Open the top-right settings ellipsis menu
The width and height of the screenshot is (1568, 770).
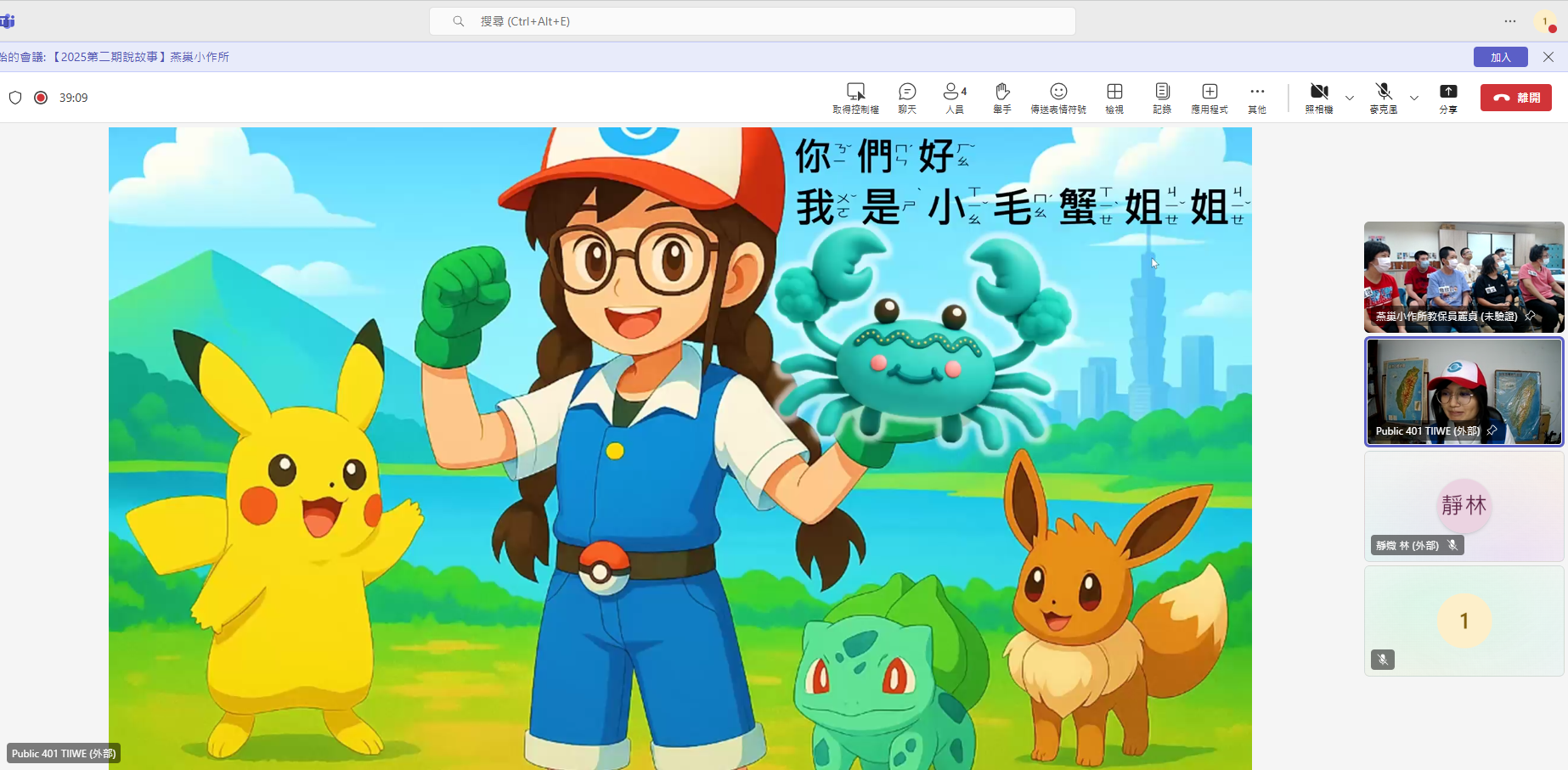click(x=1509, y=21)
